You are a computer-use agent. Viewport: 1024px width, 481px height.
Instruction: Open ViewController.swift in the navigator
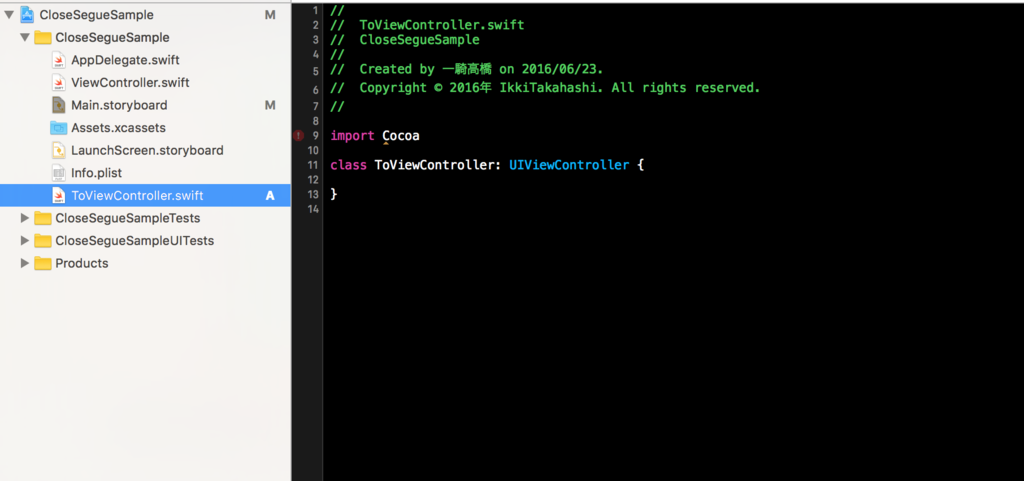(131, 83)
